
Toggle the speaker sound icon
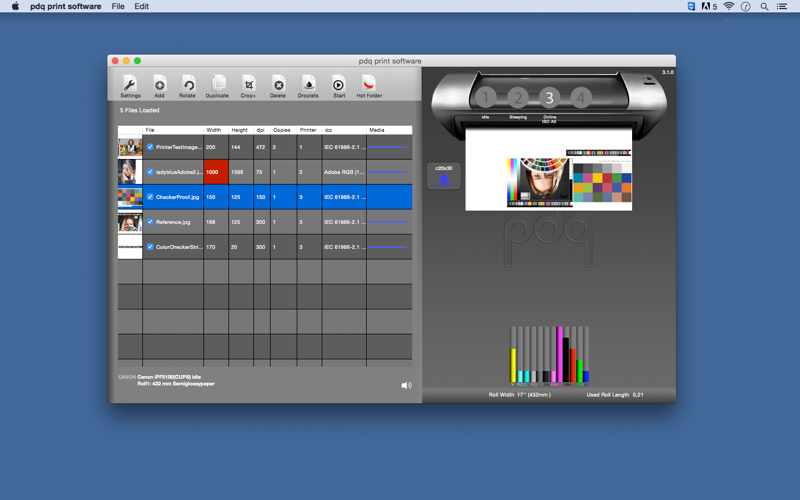click(x=406, y=385)
